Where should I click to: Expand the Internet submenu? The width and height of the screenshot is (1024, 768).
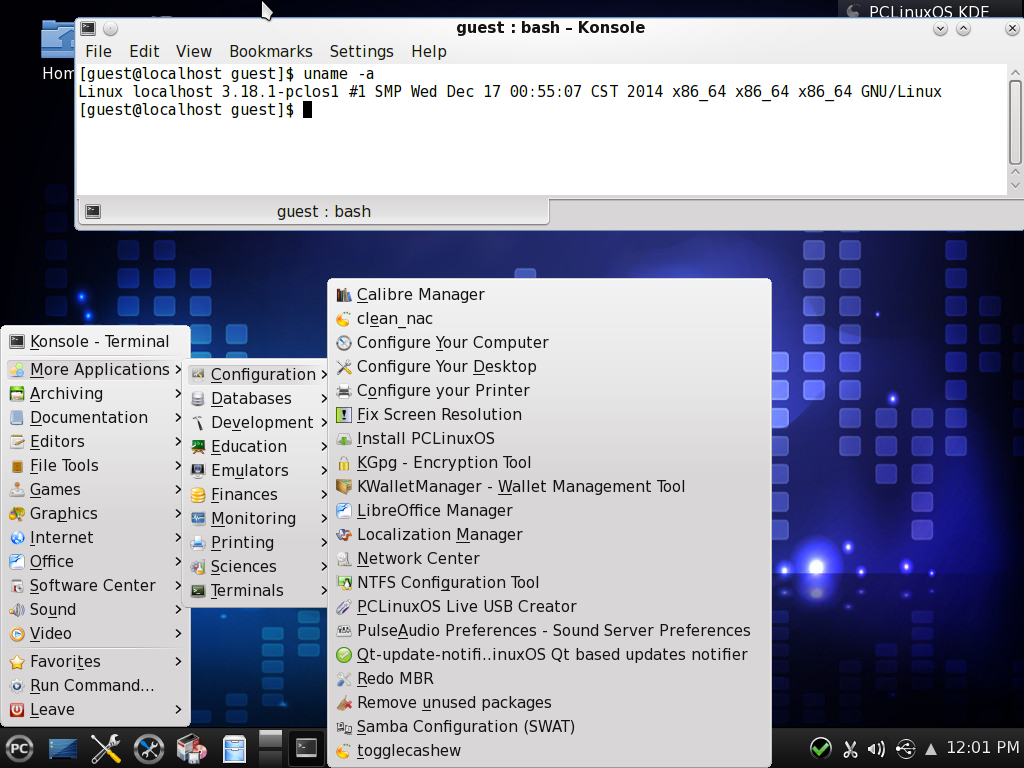[x=96, y=537]
